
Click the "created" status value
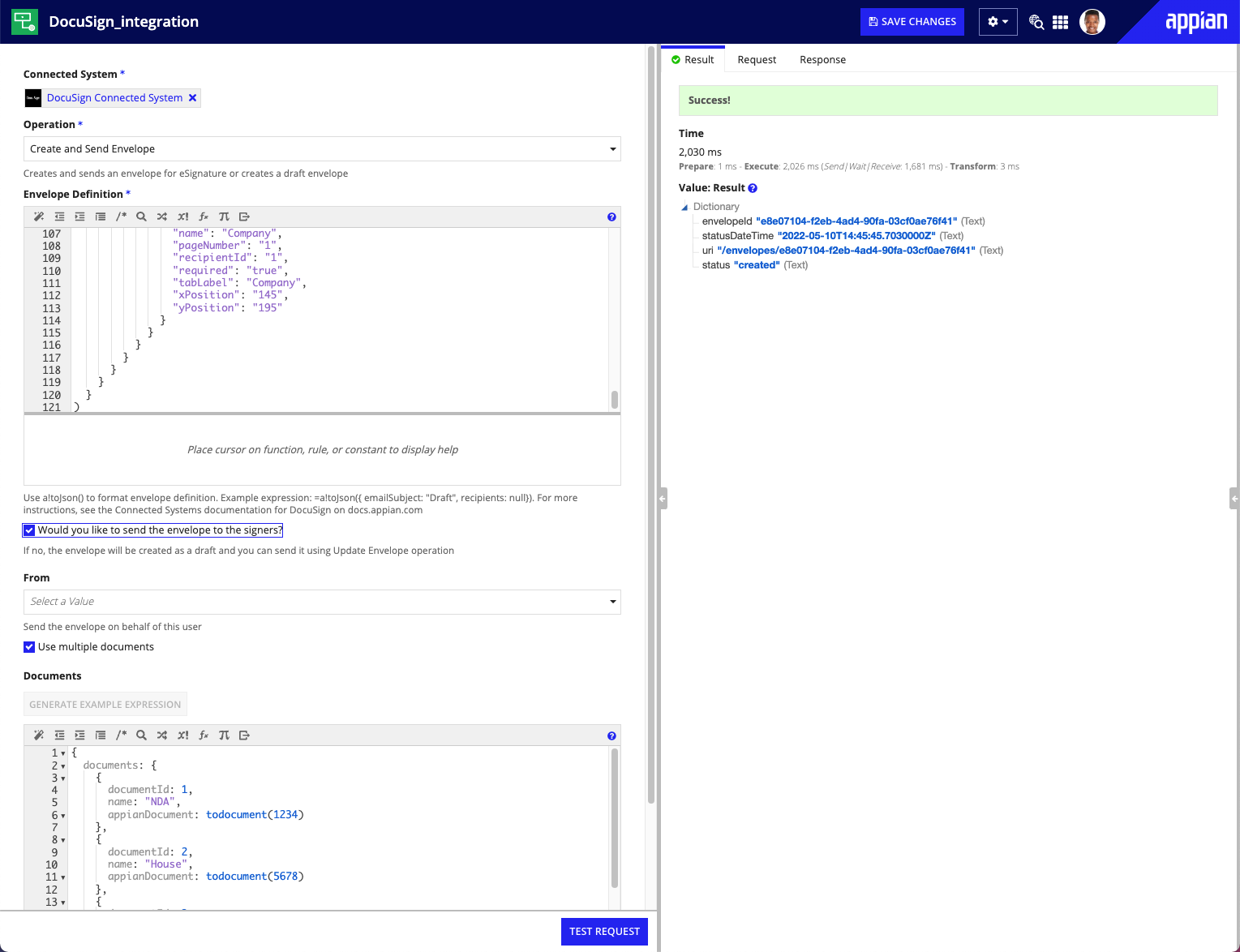coord(757,265)
